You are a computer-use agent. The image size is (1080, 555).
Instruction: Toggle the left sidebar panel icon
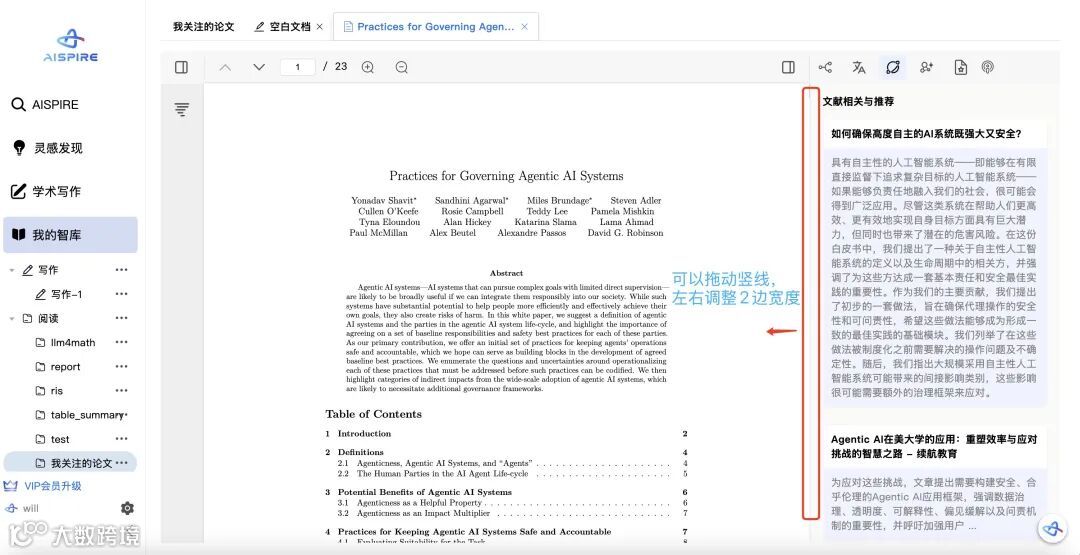point(181,67)
